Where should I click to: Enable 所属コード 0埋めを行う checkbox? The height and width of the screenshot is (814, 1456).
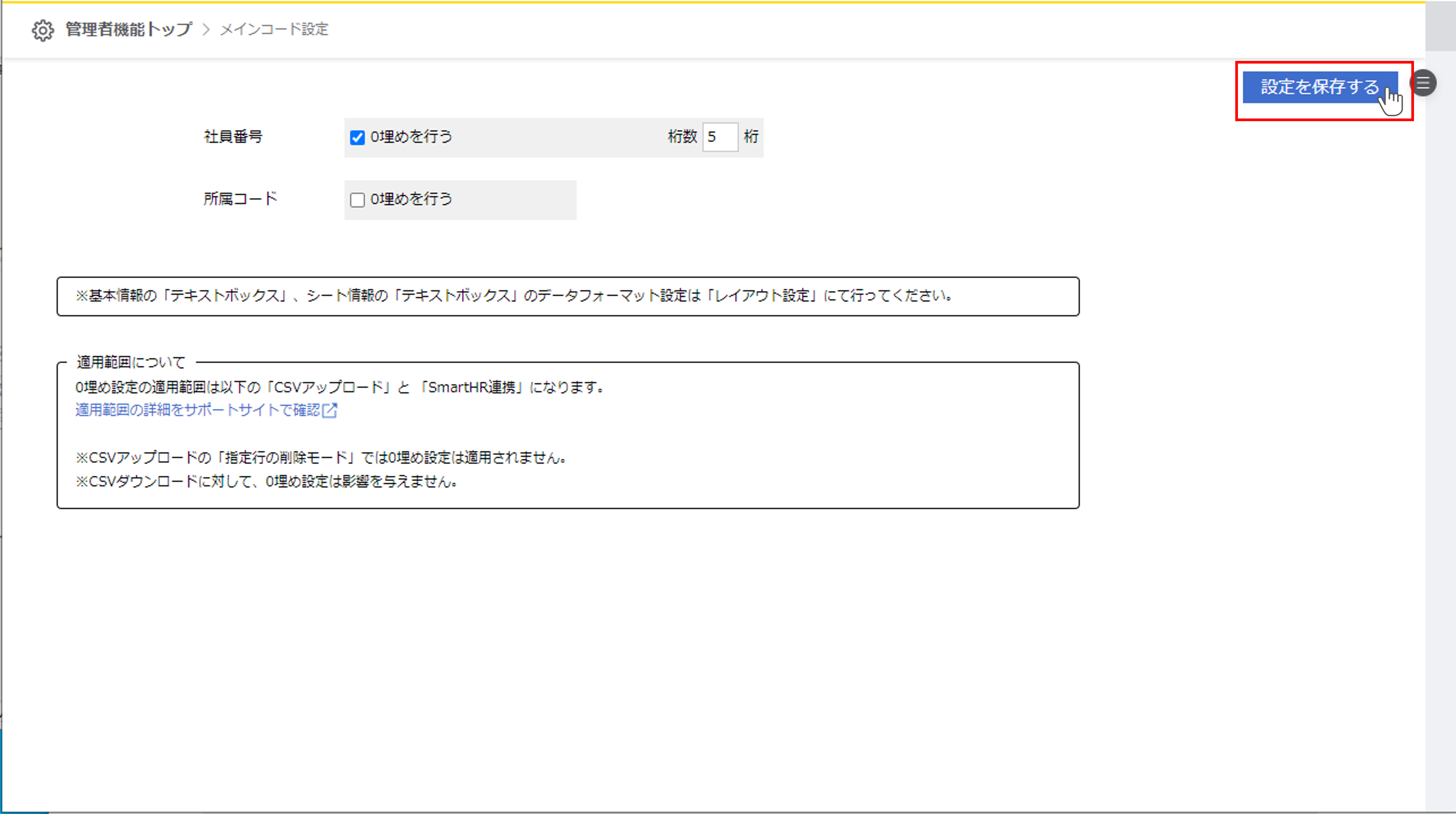[x=357, y=200]
